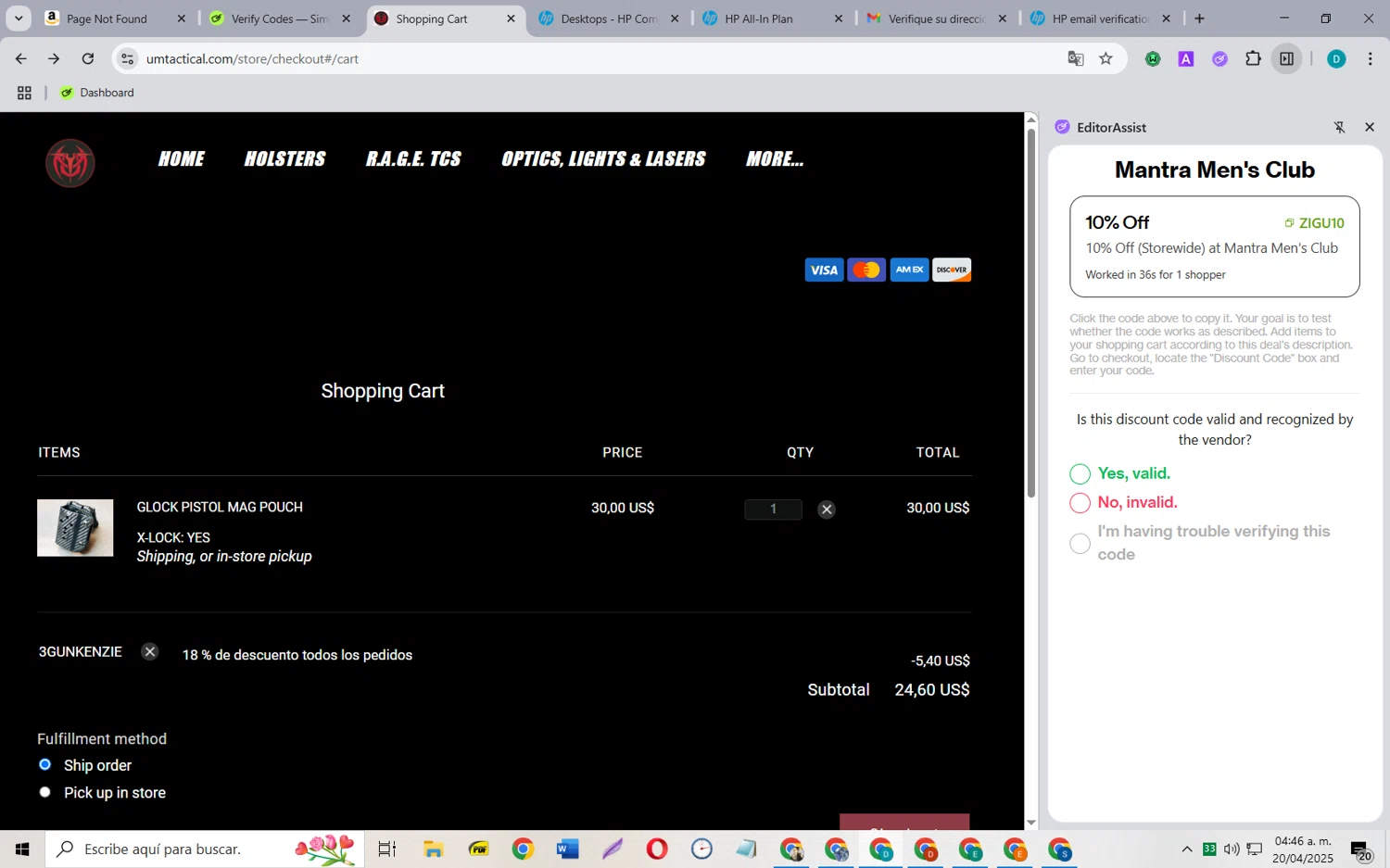Image resolution: width=1390 pixels, height=868 pixels.
Task: Choose No, invalid radio option
Action: [1080, 503]
